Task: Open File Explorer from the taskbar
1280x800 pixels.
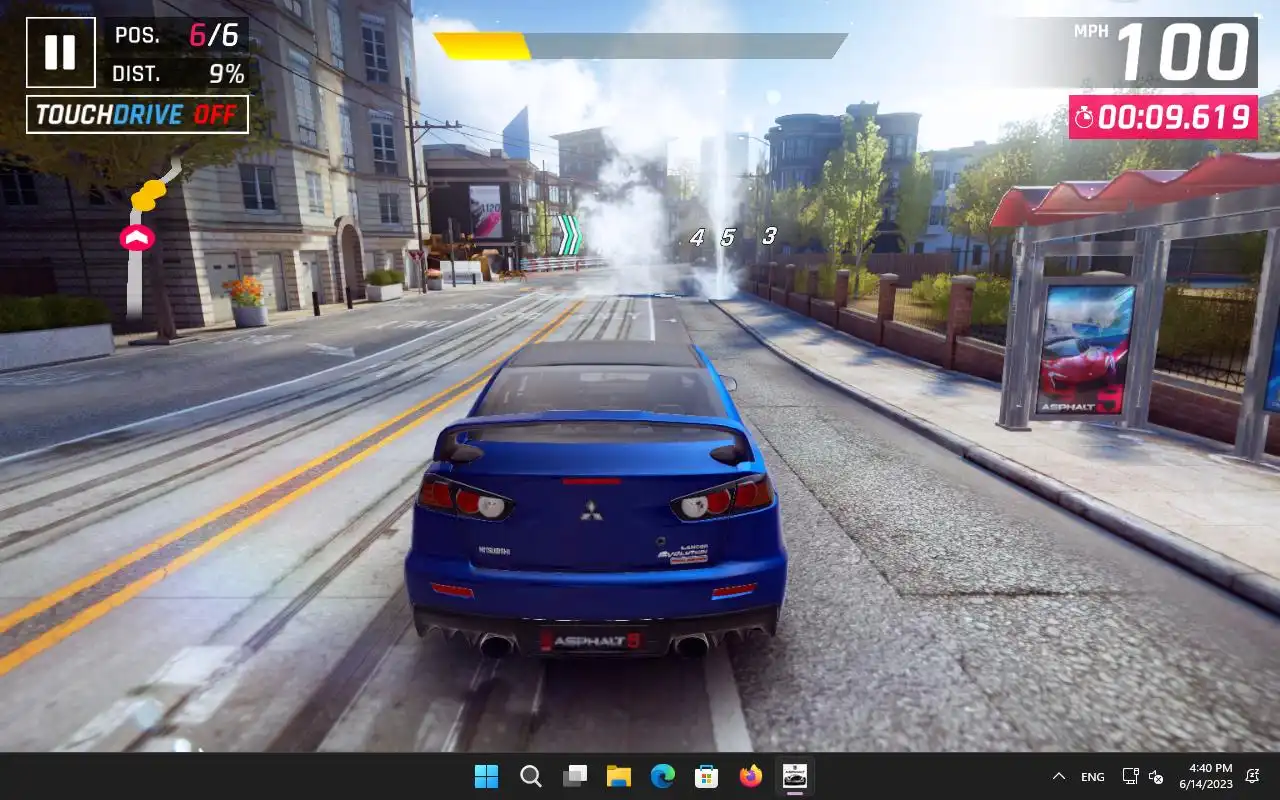Action: click(619, 776)
